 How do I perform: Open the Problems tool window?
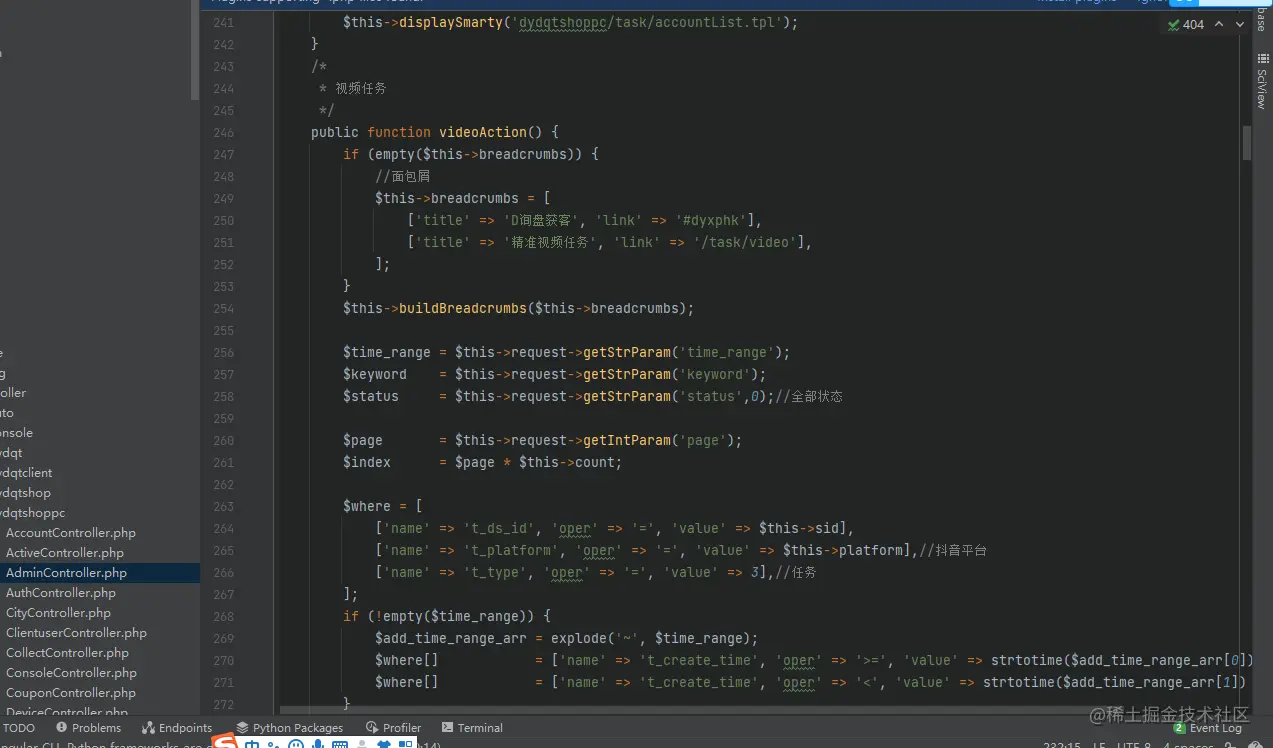[x=89, y=728]
